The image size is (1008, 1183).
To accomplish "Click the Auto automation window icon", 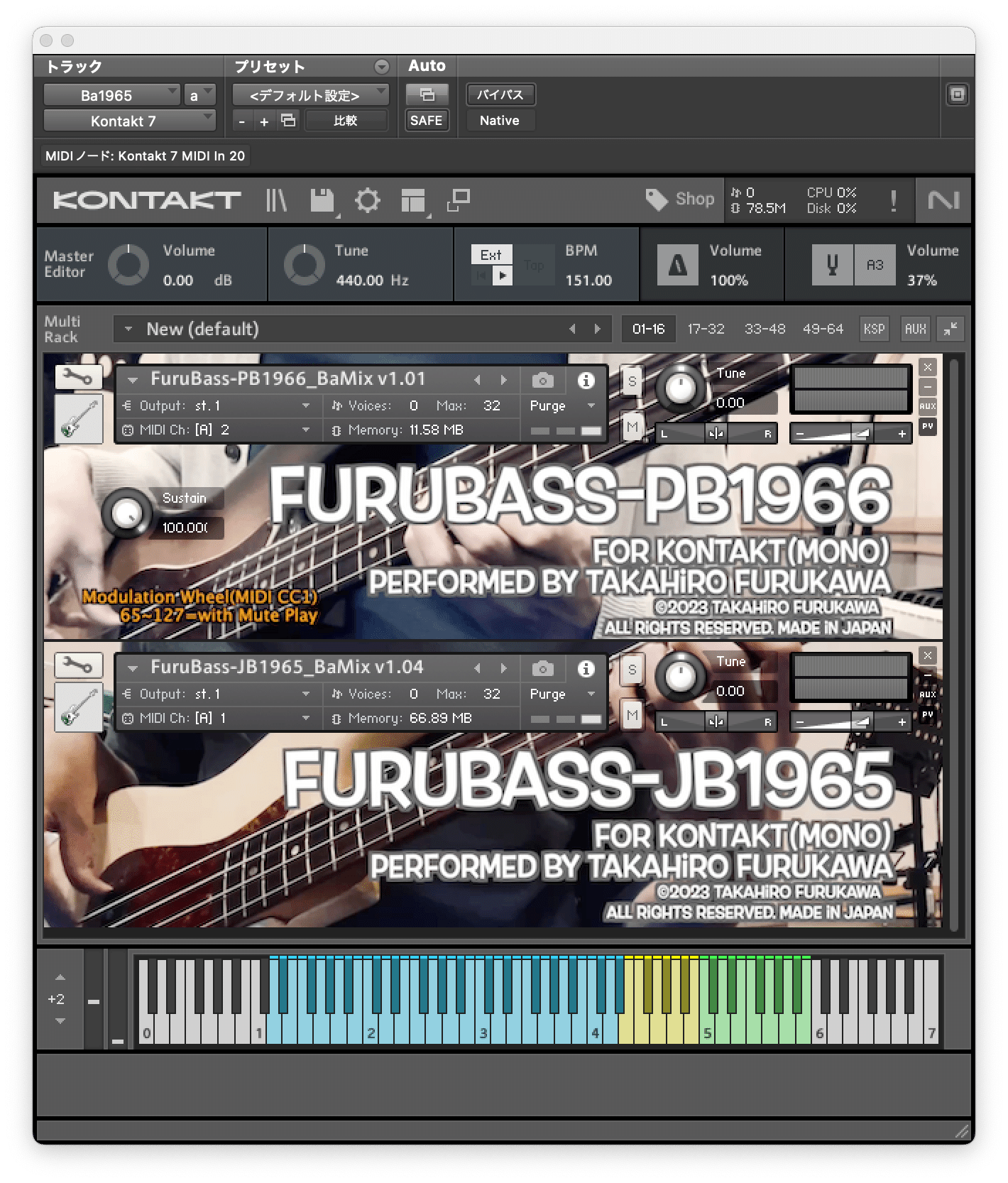I will (427, 94).
